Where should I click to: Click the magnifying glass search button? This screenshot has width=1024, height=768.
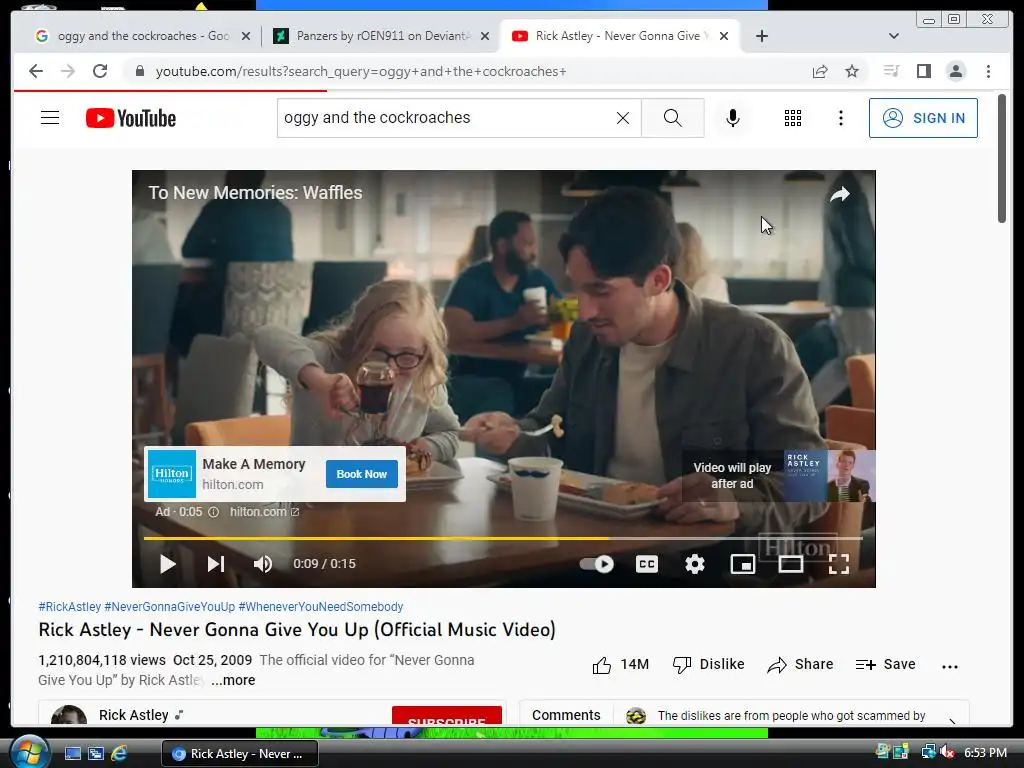[x=673, y=118]
